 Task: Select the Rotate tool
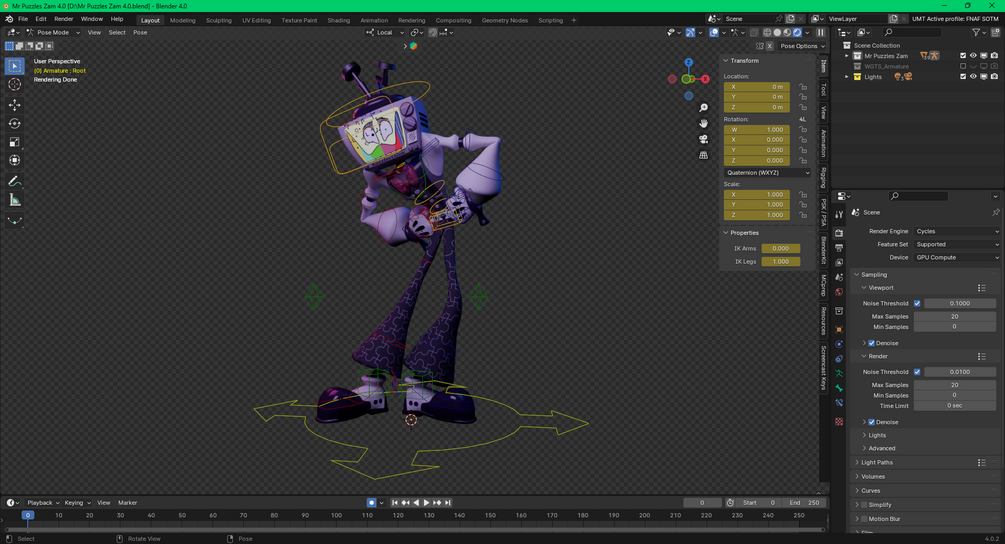tap(15, 124)
